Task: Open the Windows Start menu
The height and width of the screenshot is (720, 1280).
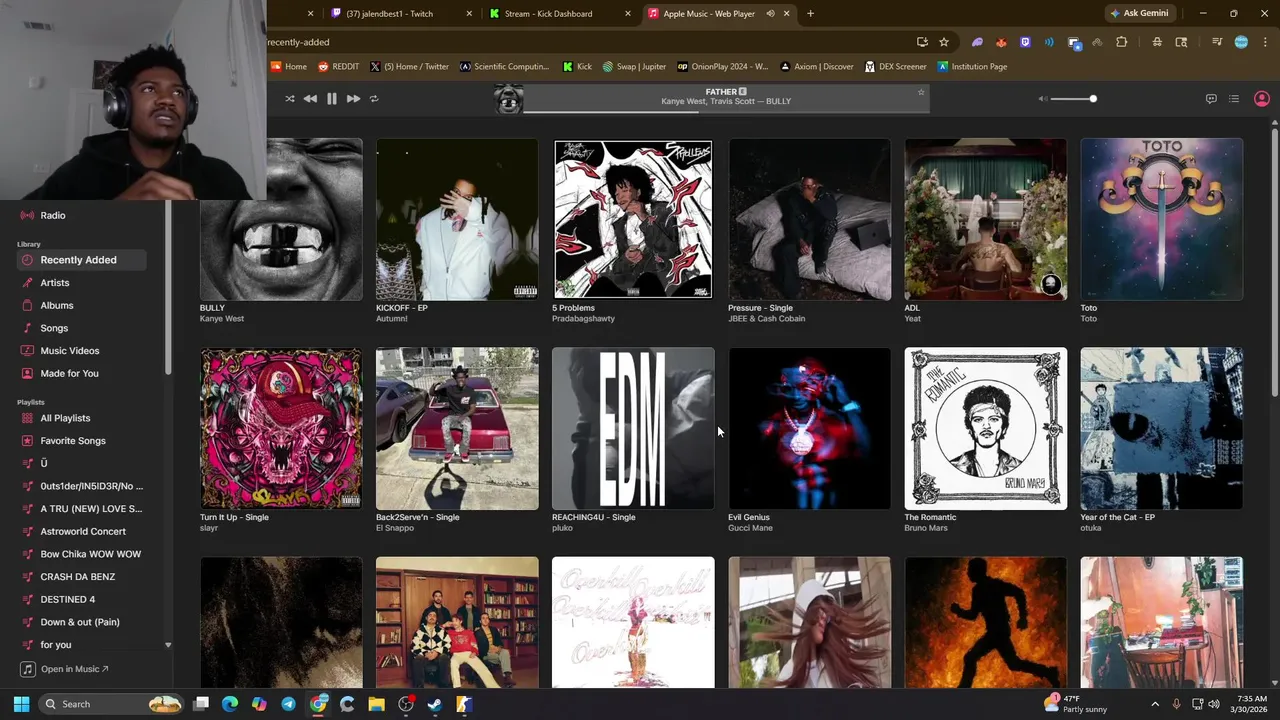Action: [x=21, y=704]
